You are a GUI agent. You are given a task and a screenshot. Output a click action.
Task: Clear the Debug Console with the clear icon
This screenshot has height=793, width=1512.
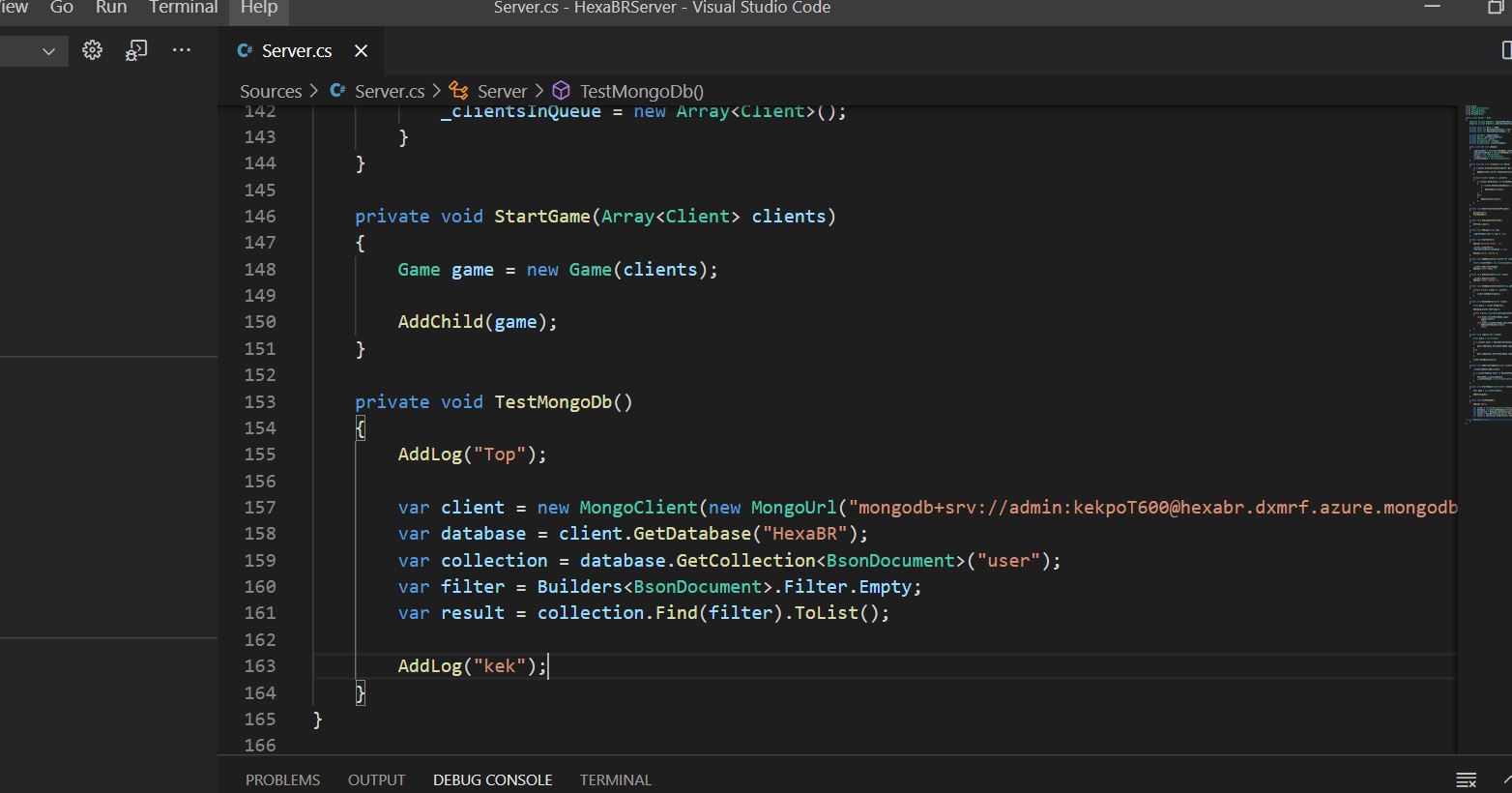(1465, 778)
